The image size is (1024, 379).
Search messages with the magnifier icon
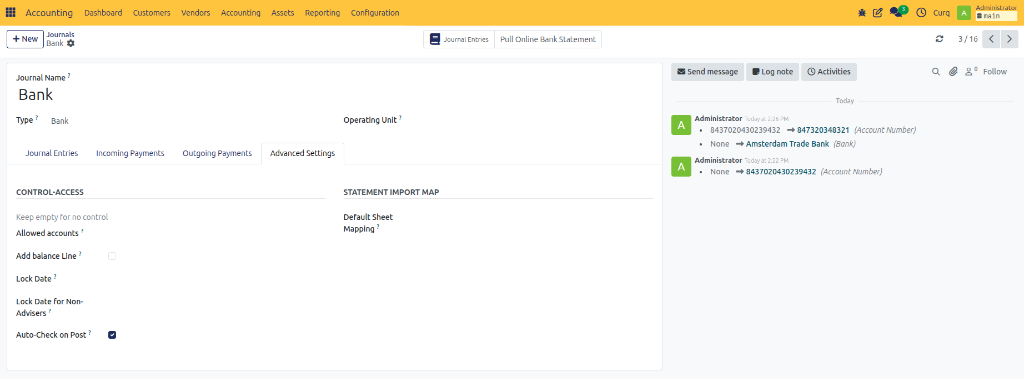[x=935, y=72]
